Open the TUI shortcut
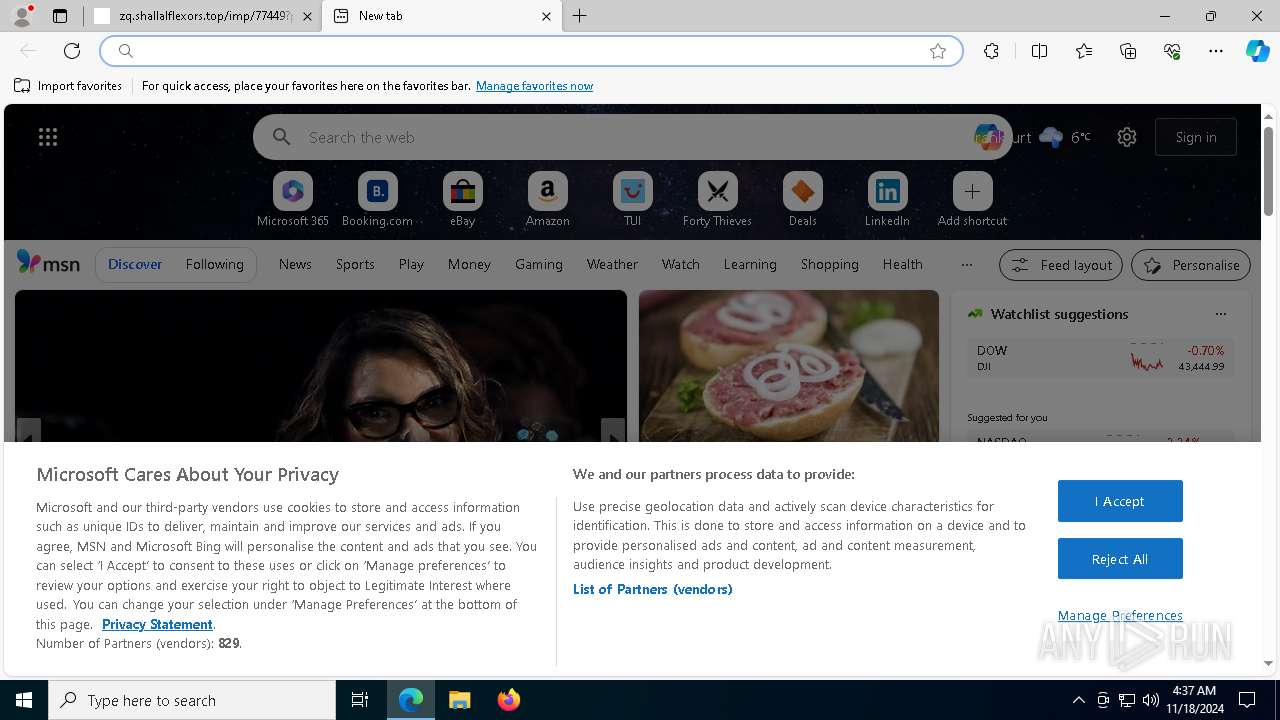Image resolution: width=1280 pixels, height=720 pixels. pos(632,200)
